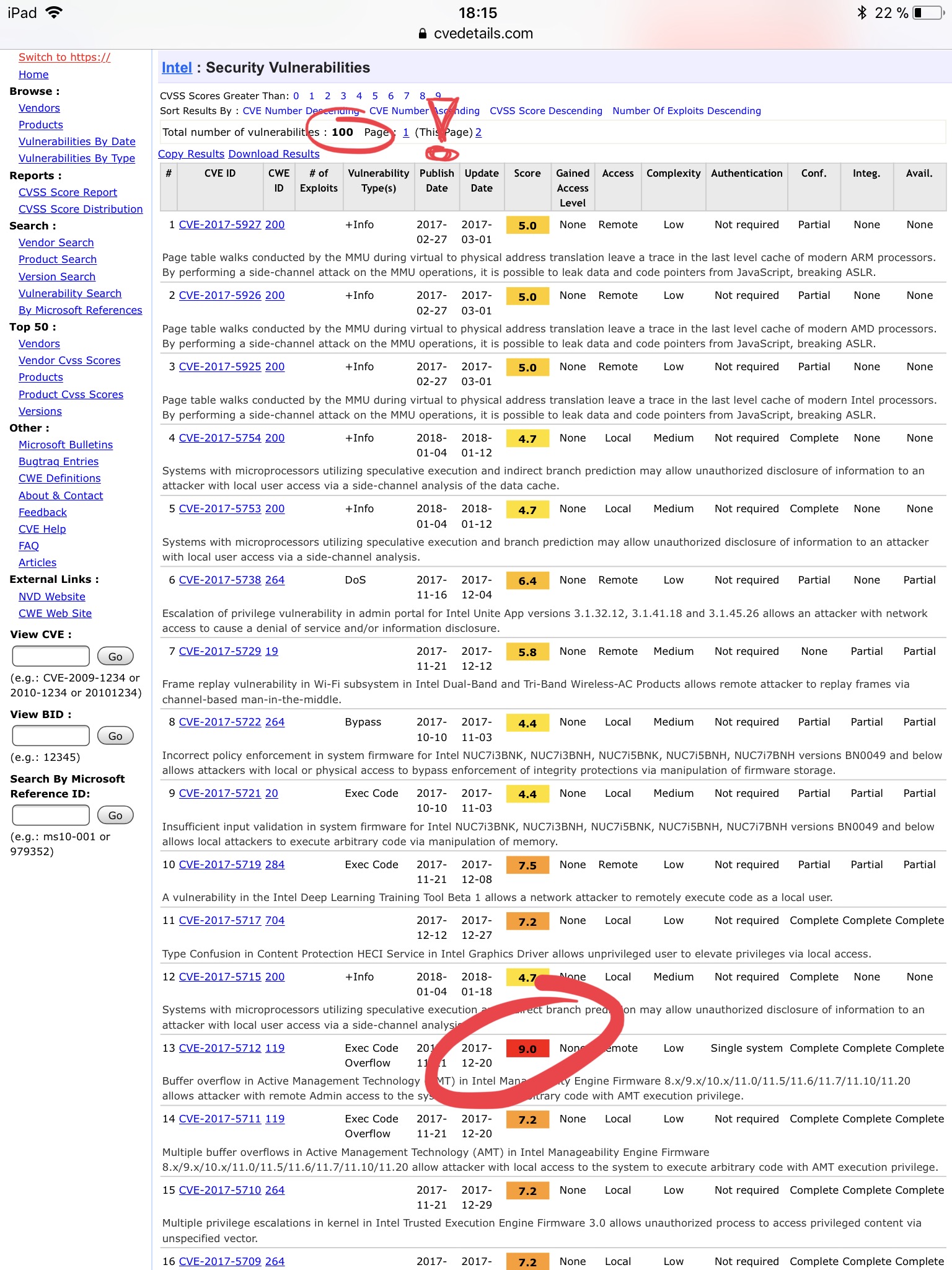952x1270 pixels.
Task: Sort by CVSS Score Descending
Action: [546, 111]
